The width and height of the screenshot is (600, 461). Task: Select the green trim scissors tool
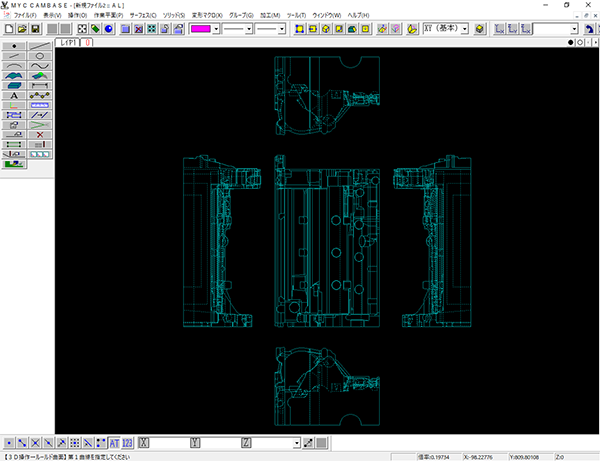tap(40, 125)
